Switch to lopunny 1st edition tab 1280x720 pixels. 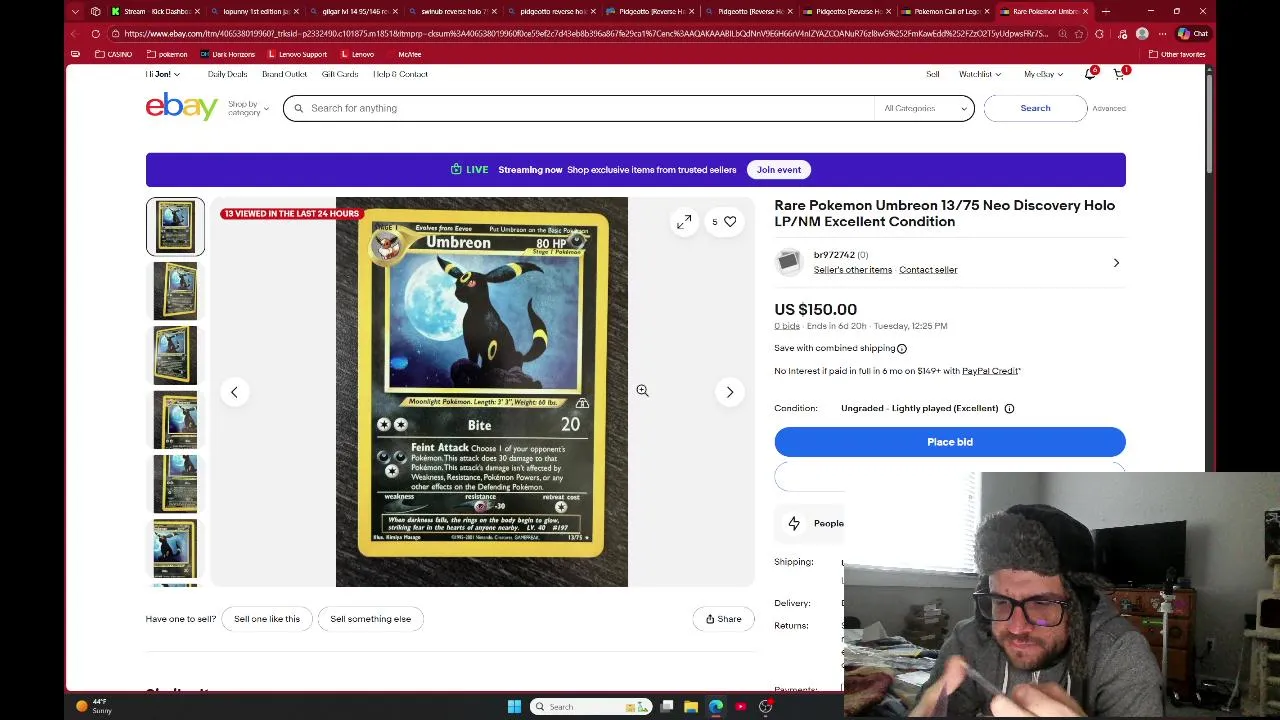(x=254, y=11)
